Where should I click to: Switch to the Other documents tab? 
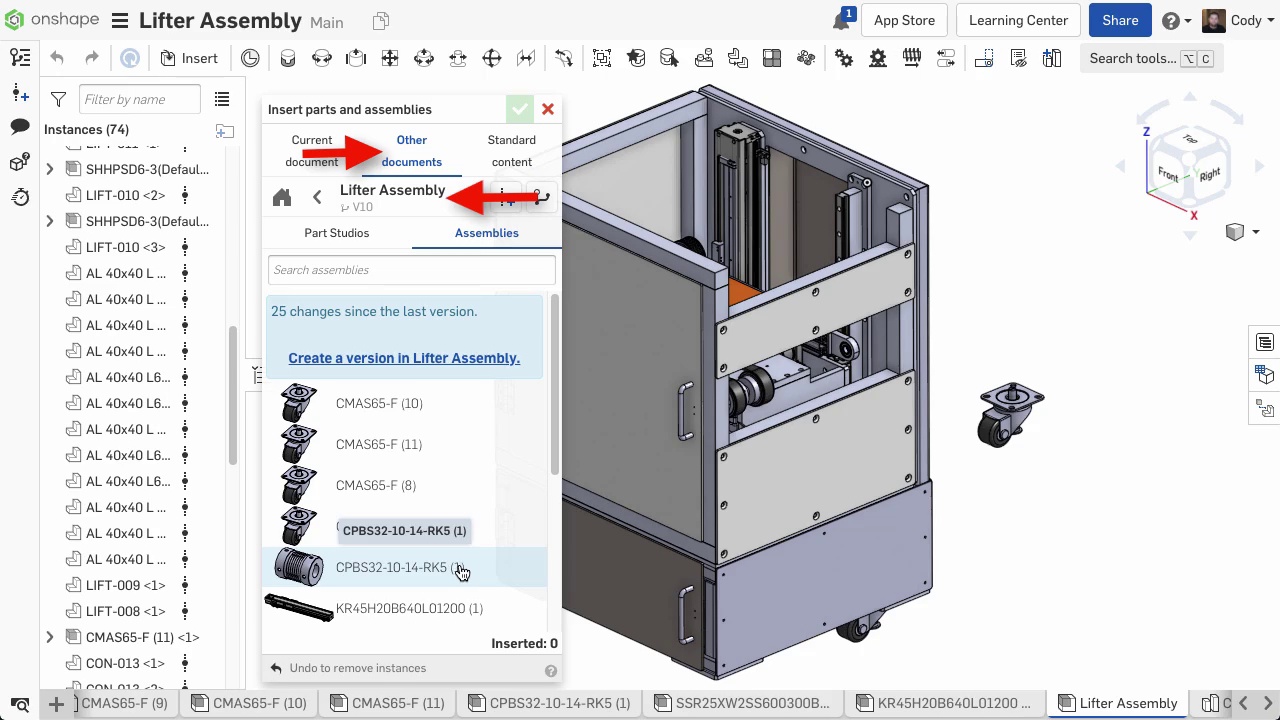pos(411,151)
